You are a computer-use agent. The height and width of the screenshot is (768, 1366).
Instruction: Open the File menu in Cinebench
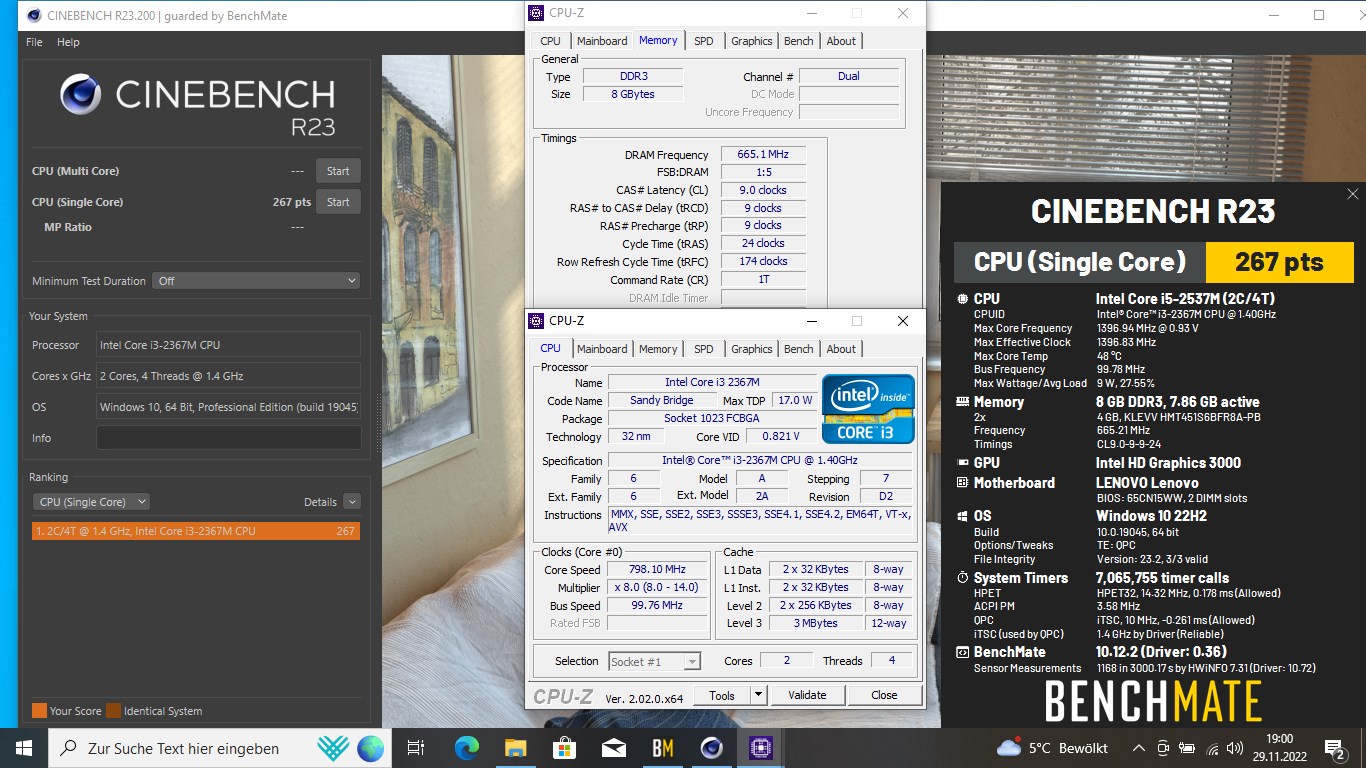[34, 42]
